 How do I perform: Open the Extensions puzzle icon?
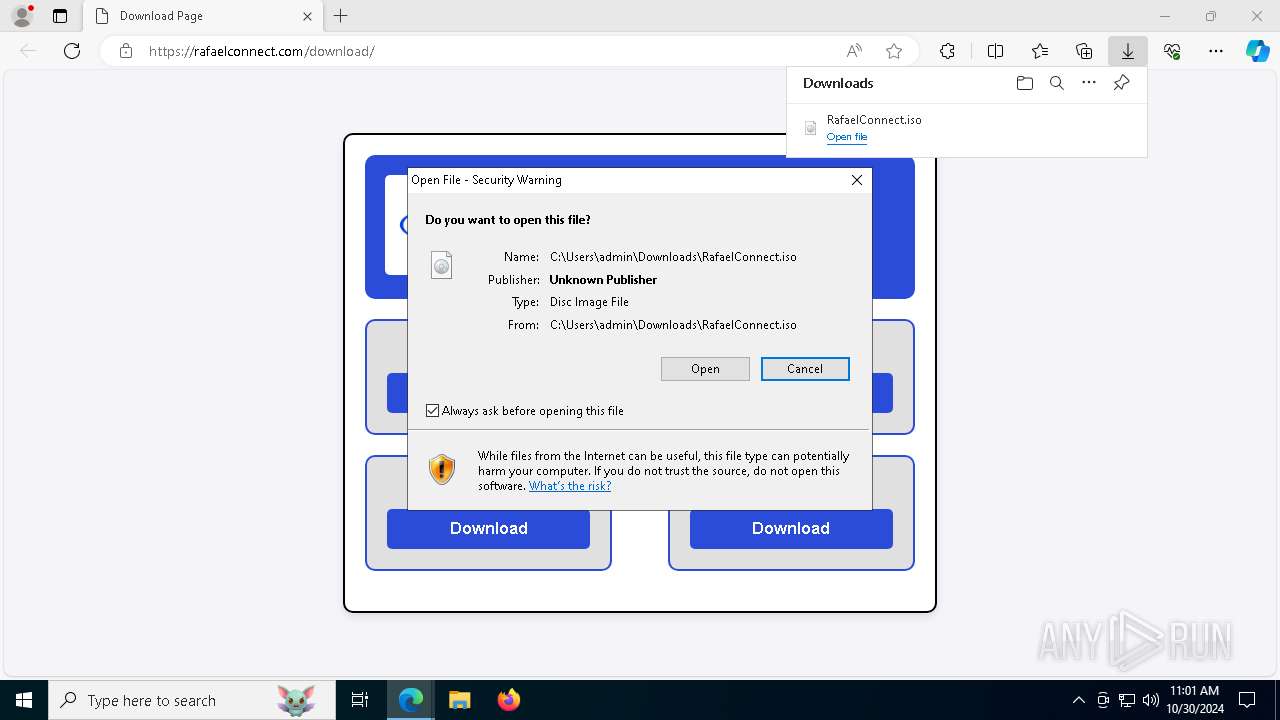947,51
